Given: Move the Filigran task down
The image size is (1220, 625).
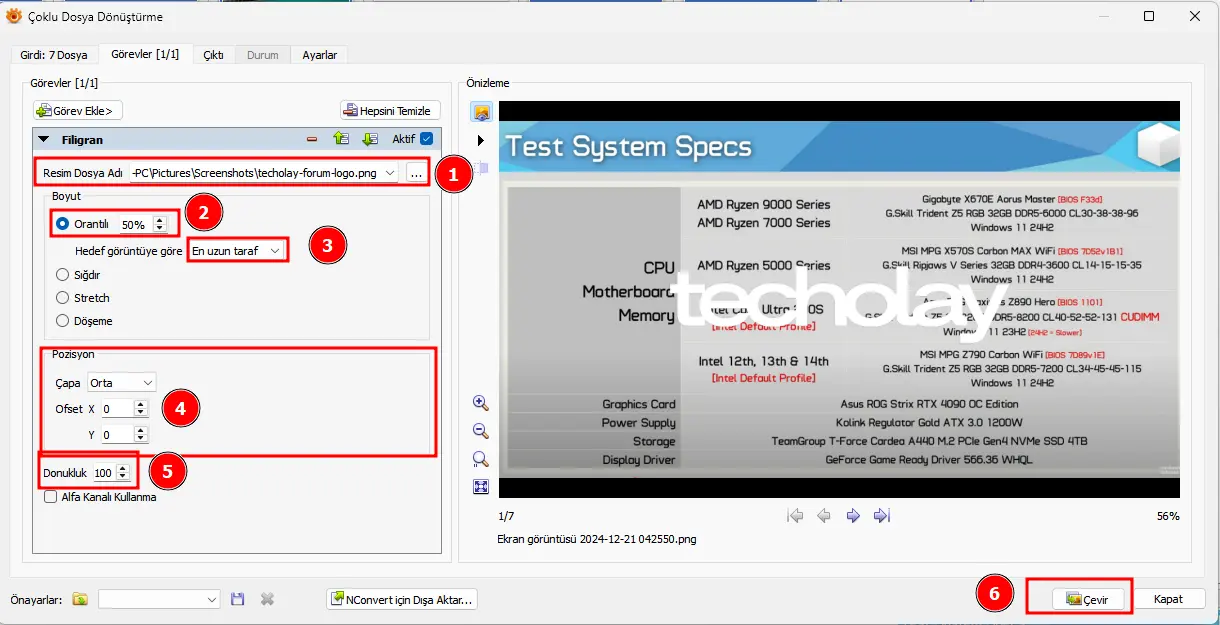Looking at the screenshot, I should tap(369, 140).
